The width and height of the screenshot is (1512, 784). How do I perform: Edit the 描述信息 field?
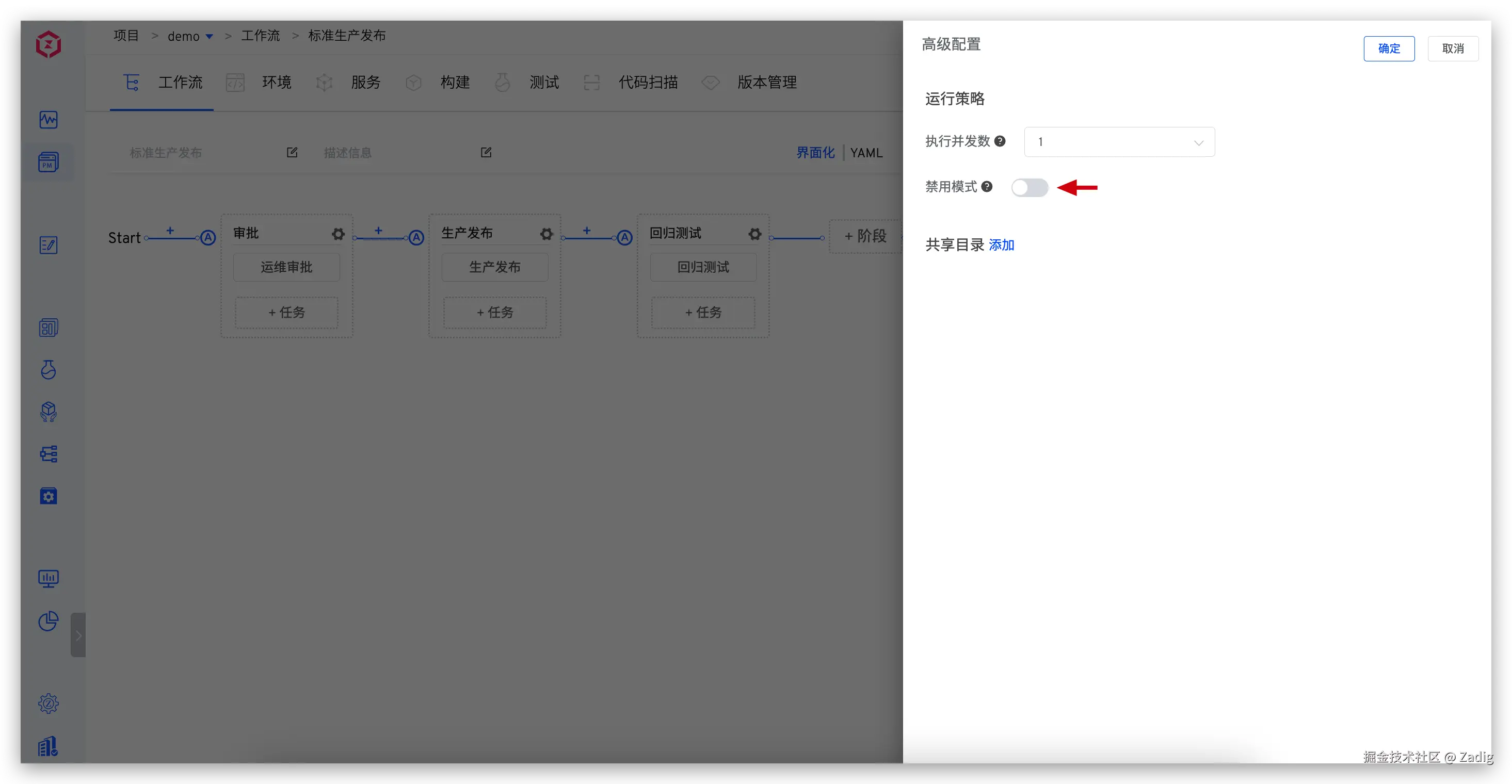[x=486, y=153]
